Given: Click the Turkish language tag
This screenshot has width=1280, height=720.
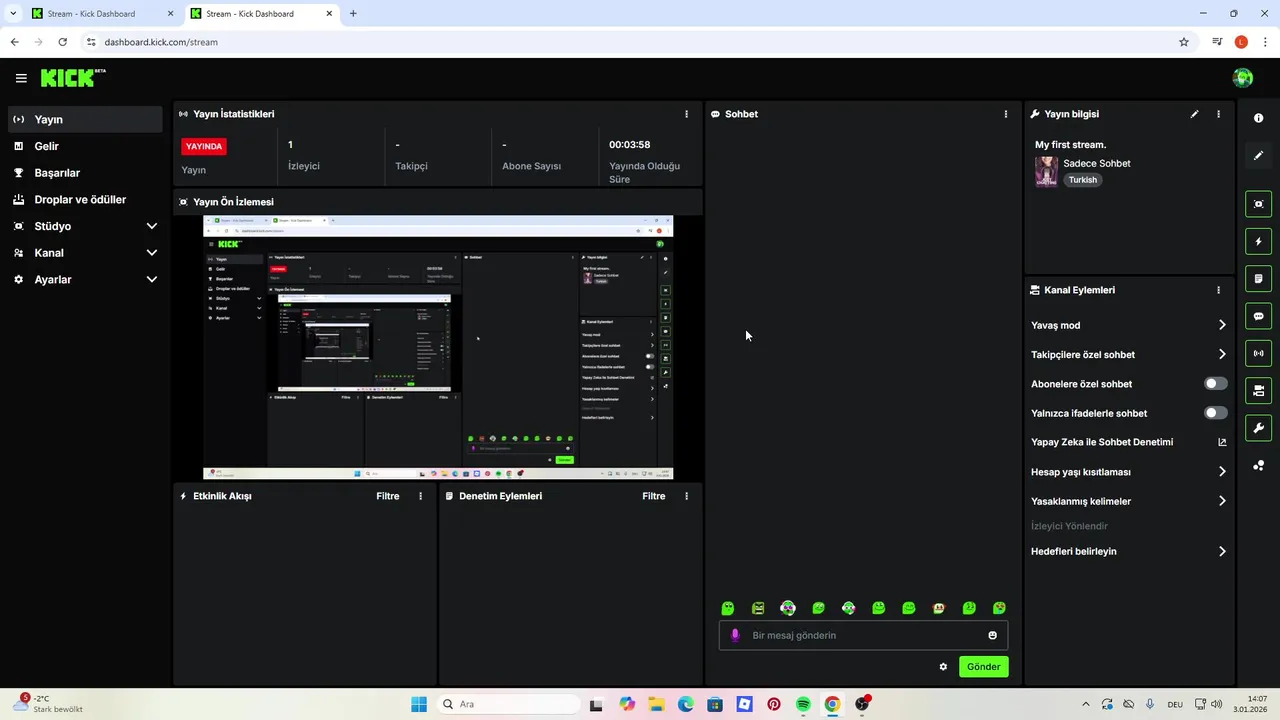Looking at the screenshot, I should [x=1083, y=180].
